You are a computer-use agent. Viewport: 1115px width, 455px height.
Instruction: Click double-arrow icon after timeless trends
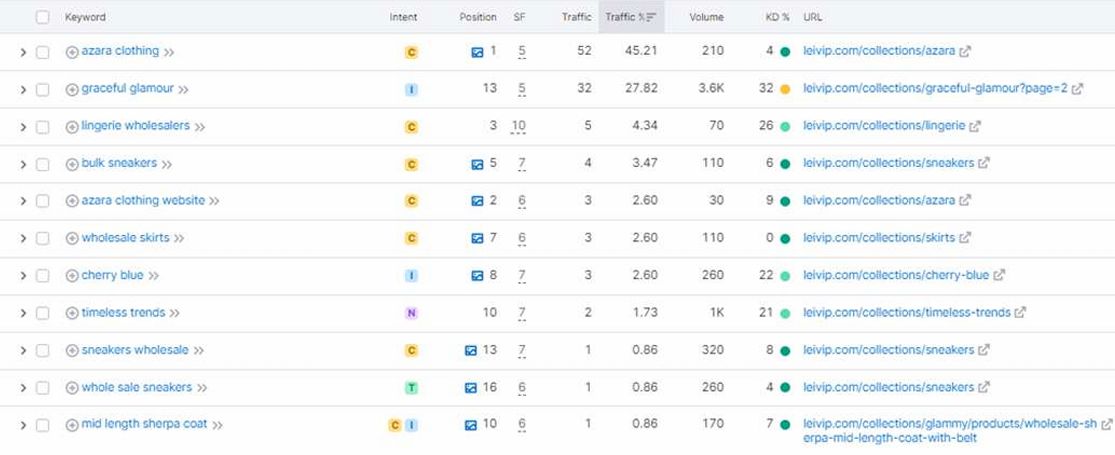(x=175, y=314)
